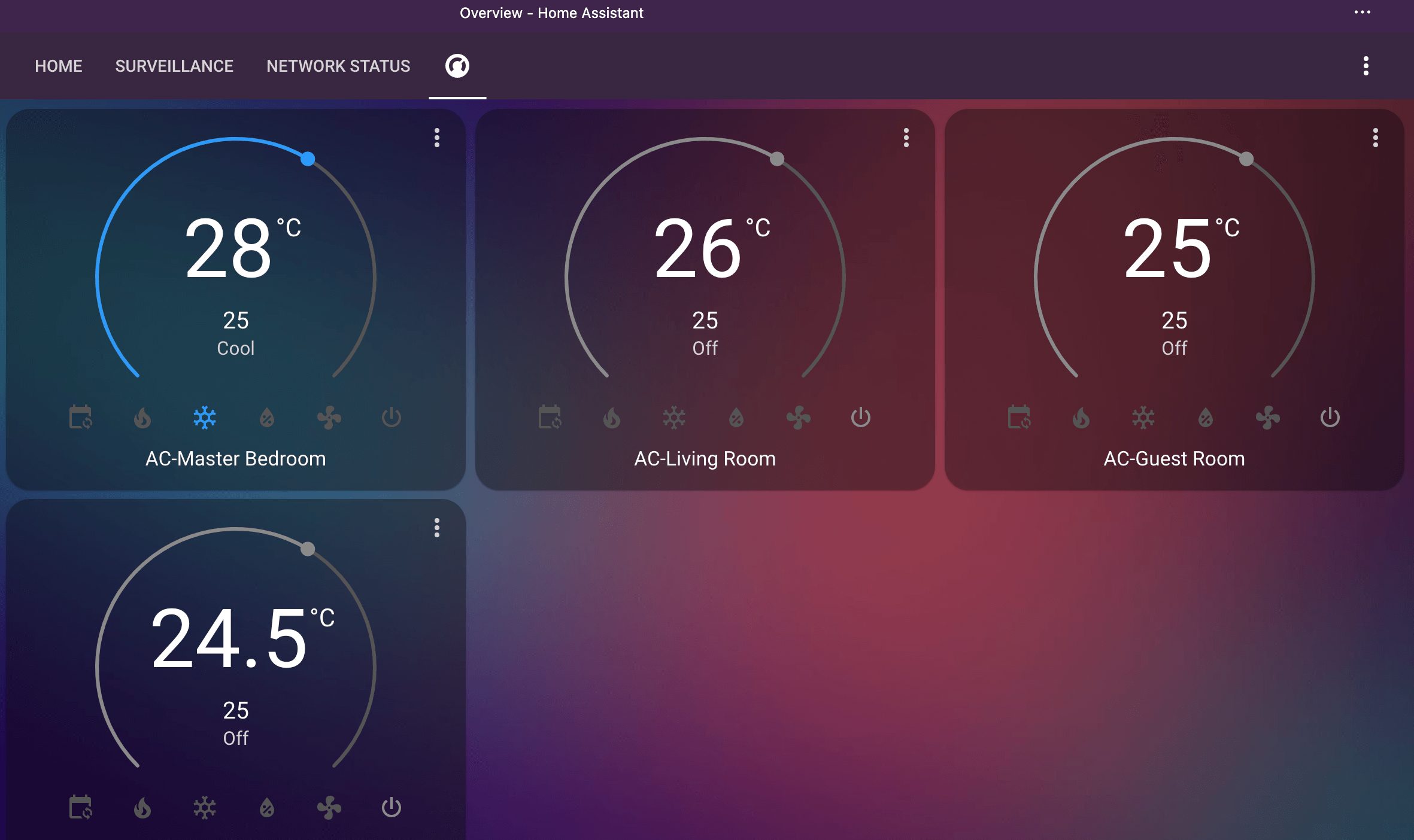The width and height of the screenshot is (1414, 840).
Task: Open the dashboard overflow menu in header
Action: [x=1366, y=66]
